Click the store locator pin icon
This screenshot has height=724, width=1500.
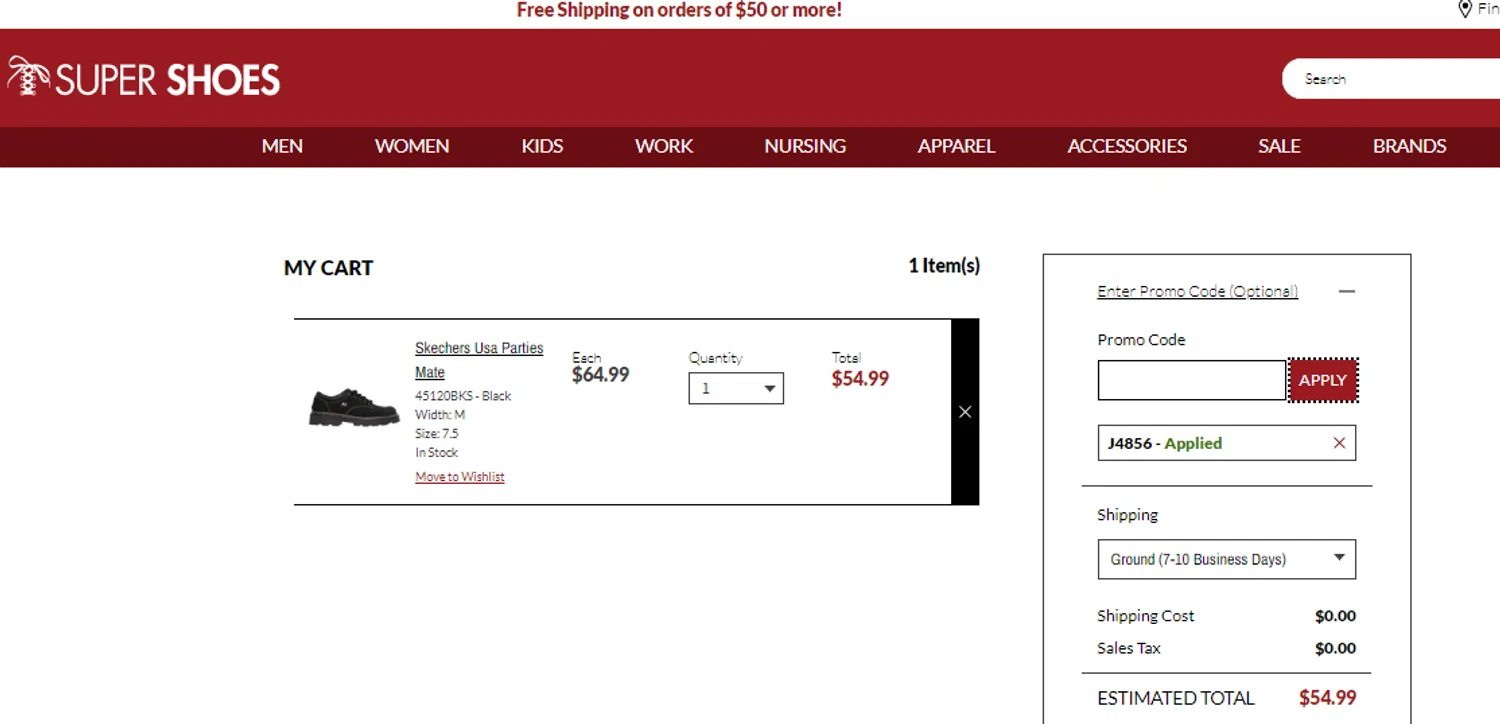coord(1465,9)
